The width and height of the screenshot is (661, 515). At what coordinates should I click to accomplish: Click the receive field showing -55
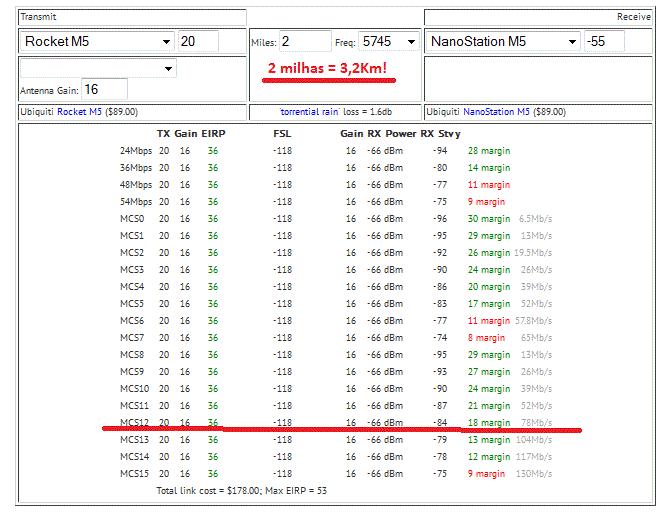[604, 41]
